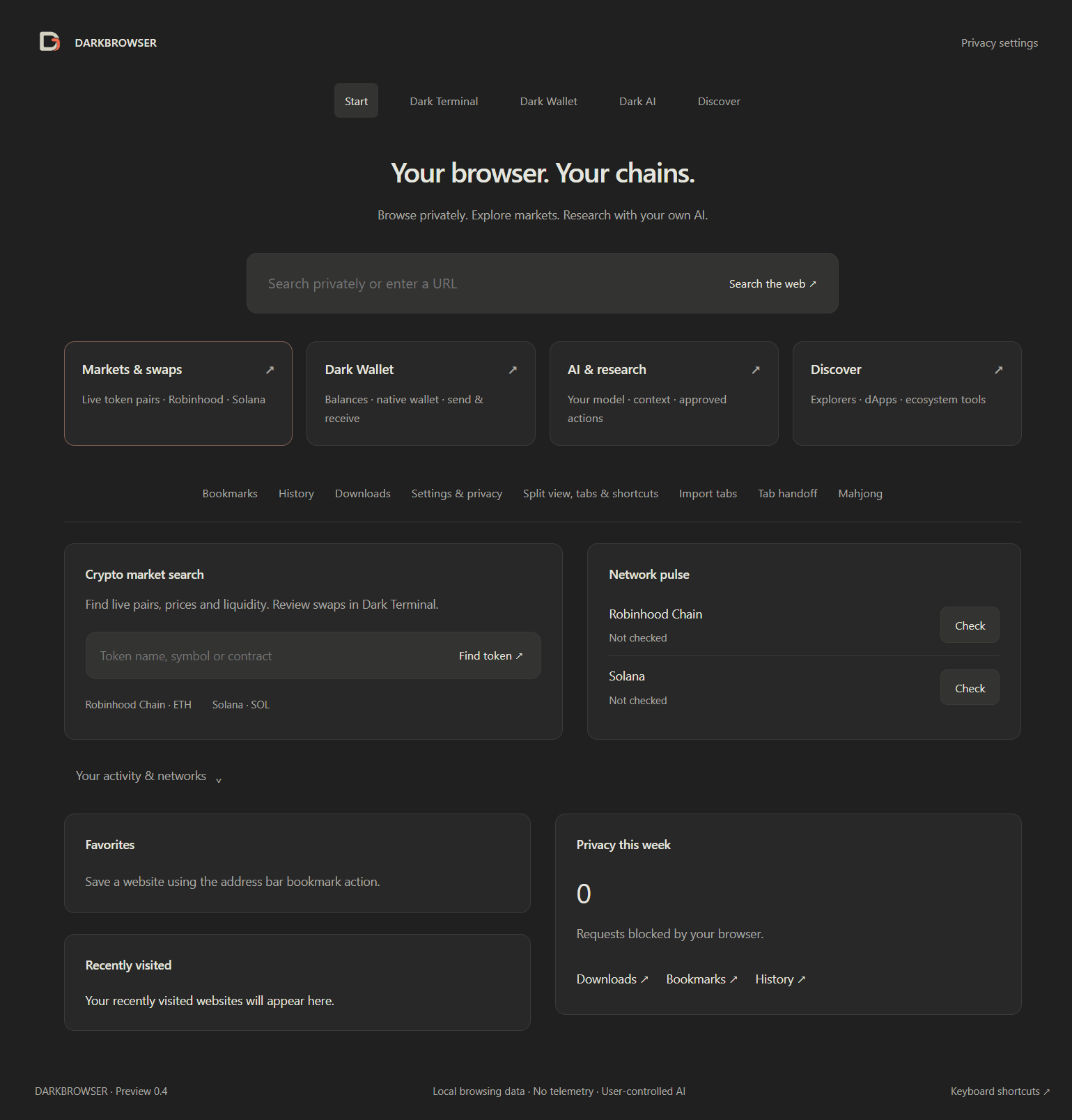Click the AI & research card title
Screen dimensions: 1072x1120
(x=607, y=370)
